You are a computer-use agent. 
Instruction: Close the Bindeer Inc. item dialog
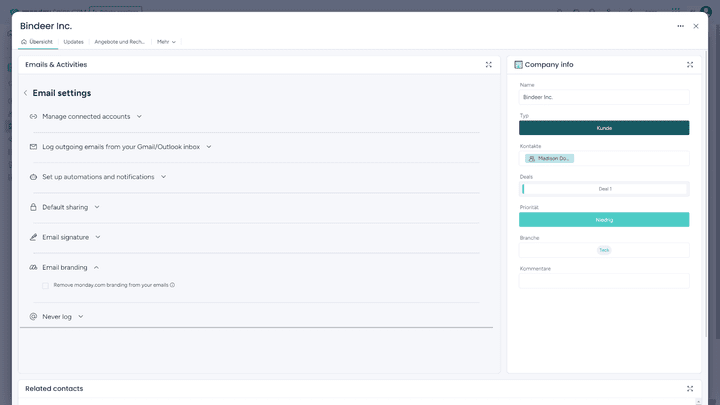pos(696,26)
